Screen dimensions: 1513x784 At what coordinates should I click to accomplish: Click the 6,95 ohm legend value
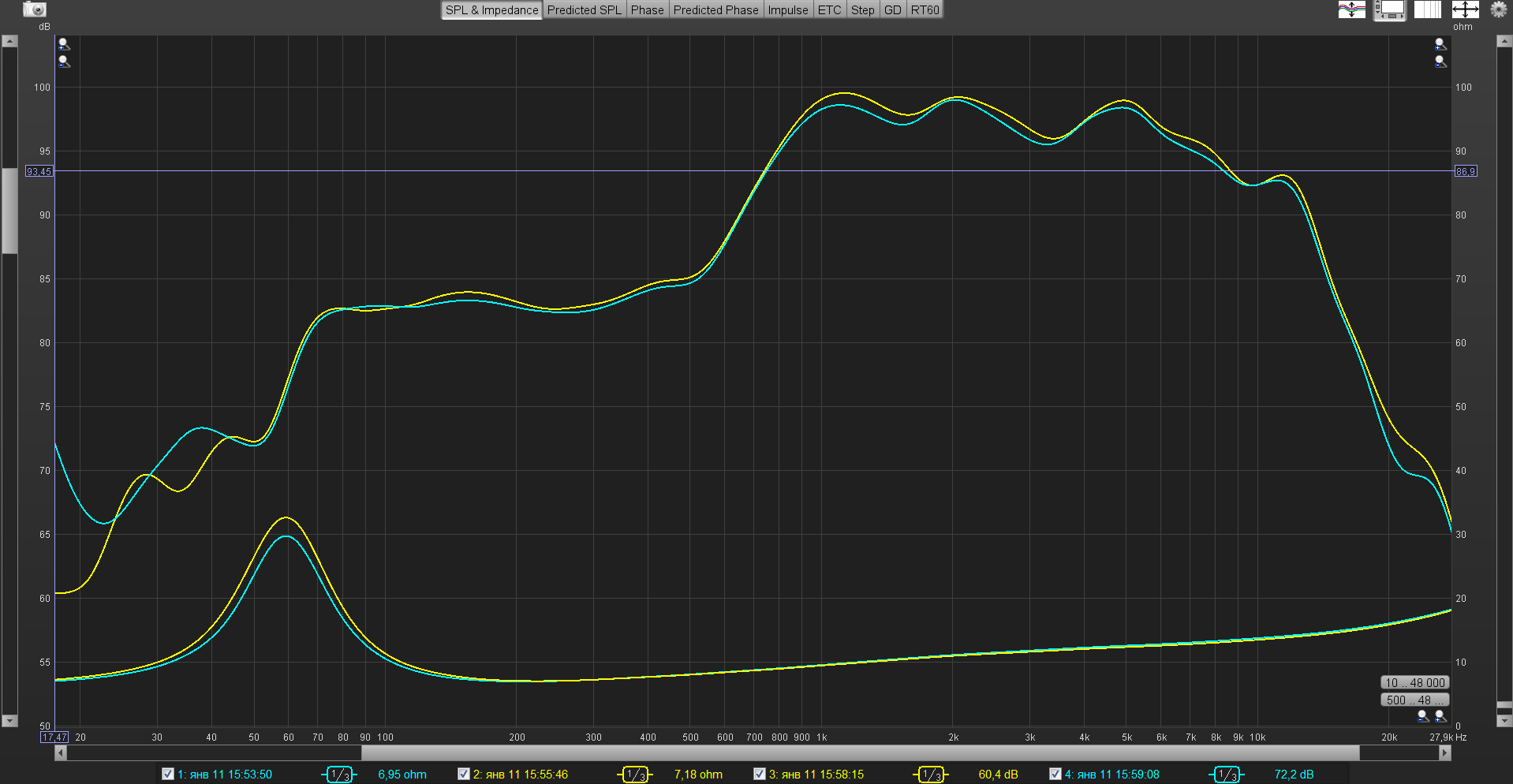coord(402,775)
